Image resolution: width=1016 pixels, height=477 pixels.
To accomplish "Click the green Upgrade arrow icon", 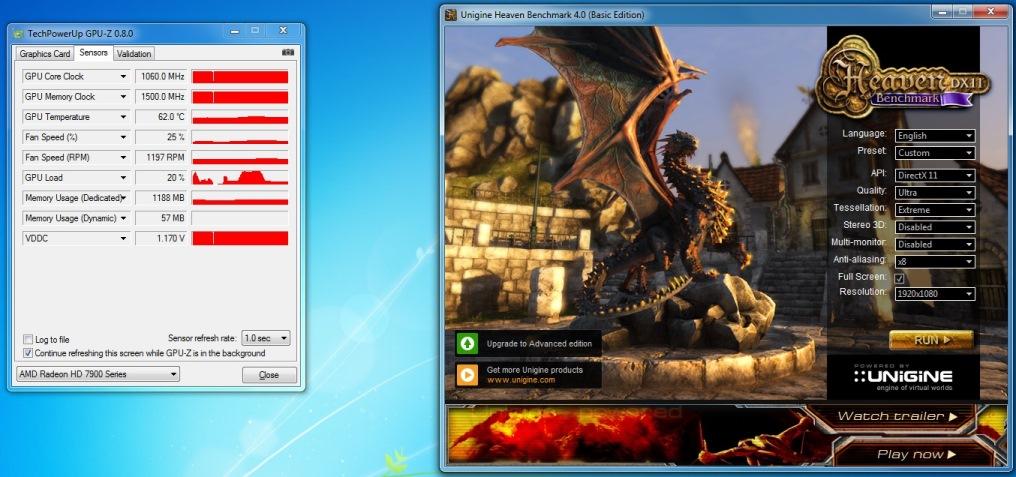I will tap(467, 343).
